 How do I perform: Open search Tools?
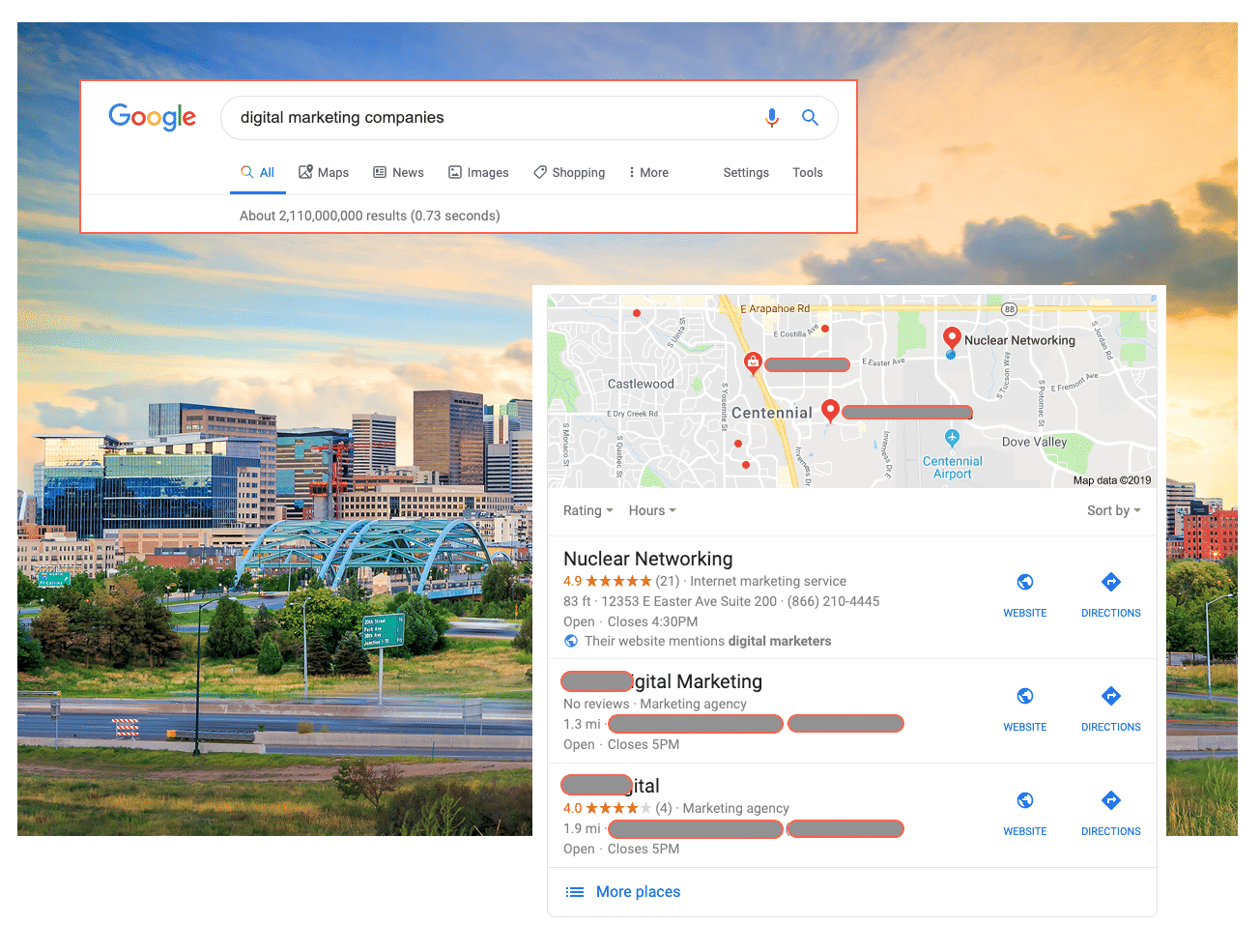pos(808,172)
